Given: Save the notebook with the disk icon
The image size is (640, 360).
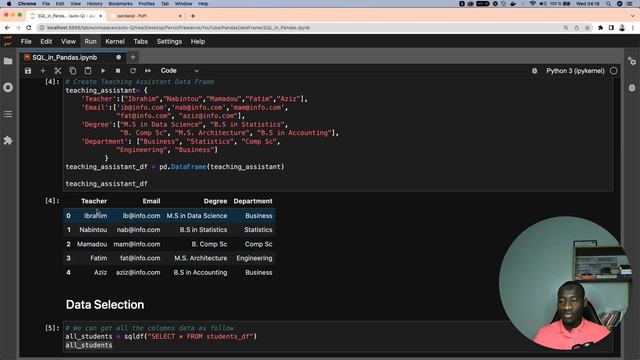Looking at the screenshot, I should click(28, 71).
